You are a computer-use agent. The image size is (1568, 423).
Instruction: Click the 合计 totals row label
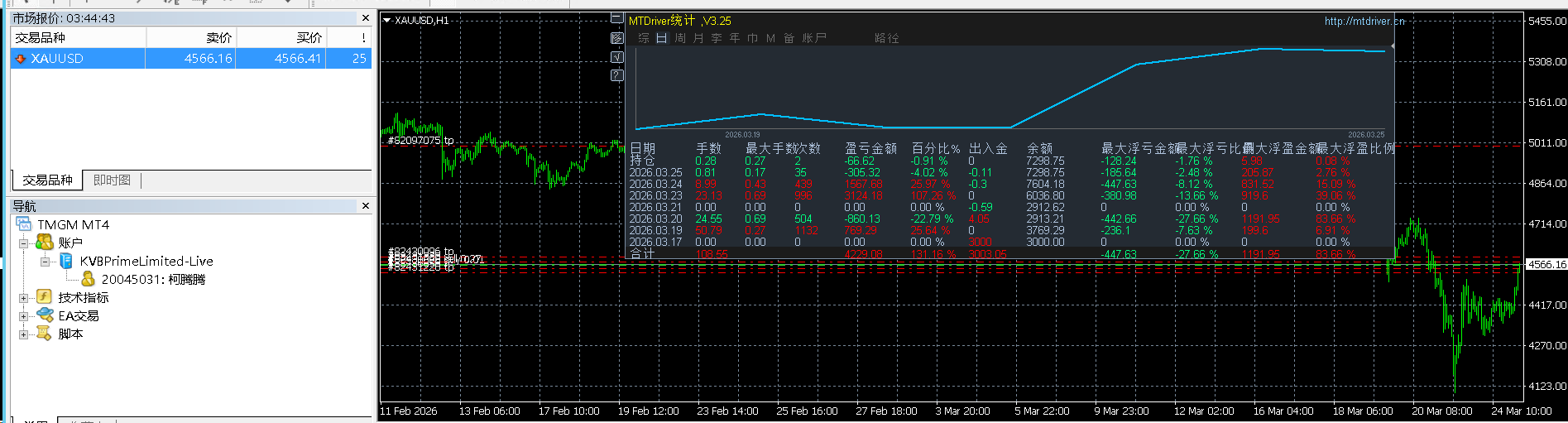[642, 253]
